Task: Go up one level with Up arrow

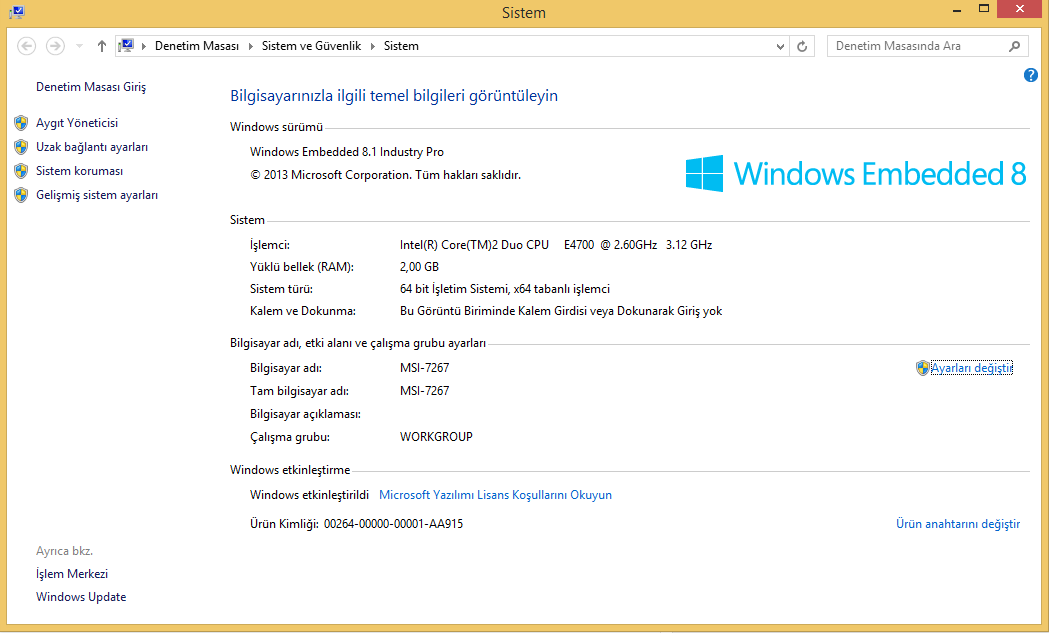Action: tap(102, 46)
